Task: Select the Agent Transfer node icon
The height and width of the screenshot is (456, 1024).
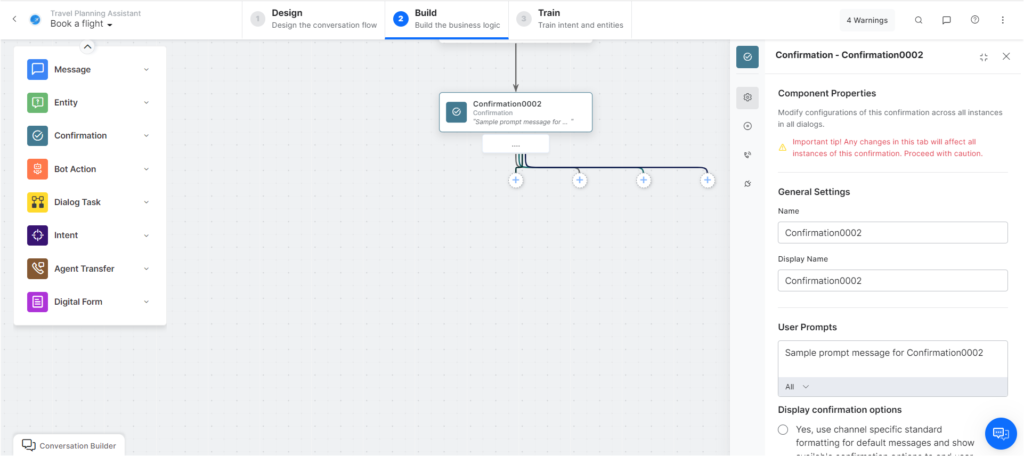Action: coord(37,268)
